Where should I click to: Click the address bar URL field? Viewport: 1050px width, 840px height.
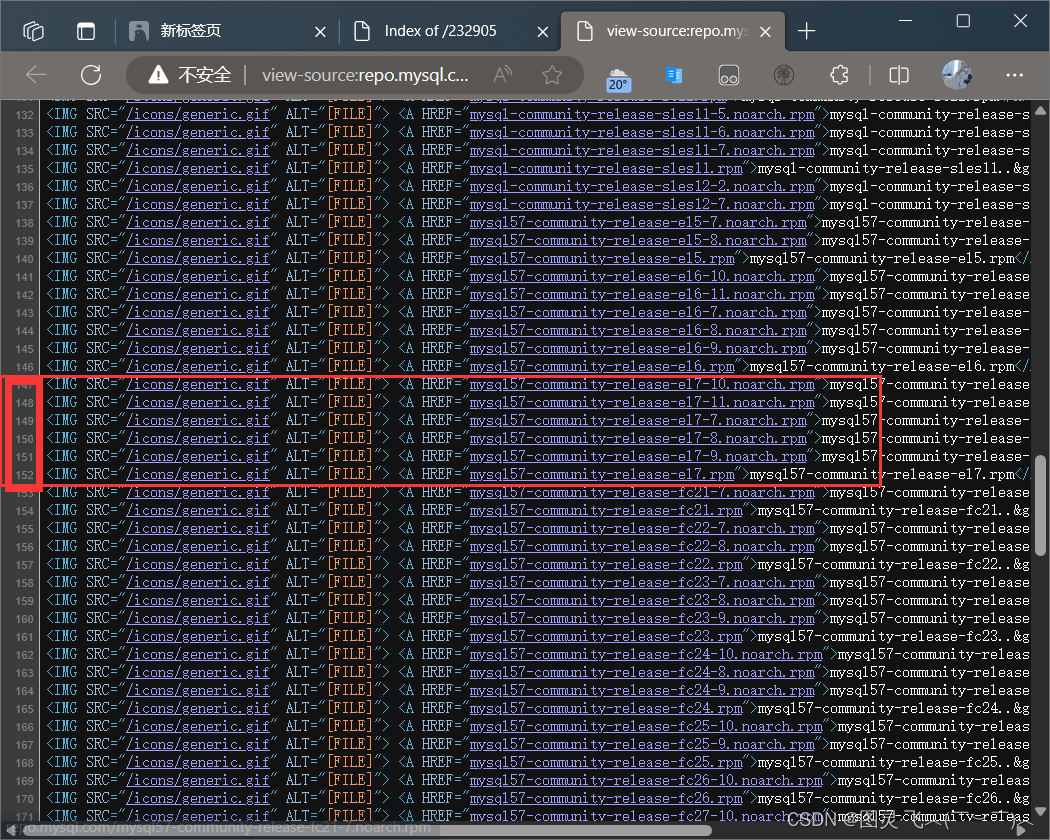pyautogui.click(x=365, y=75)
